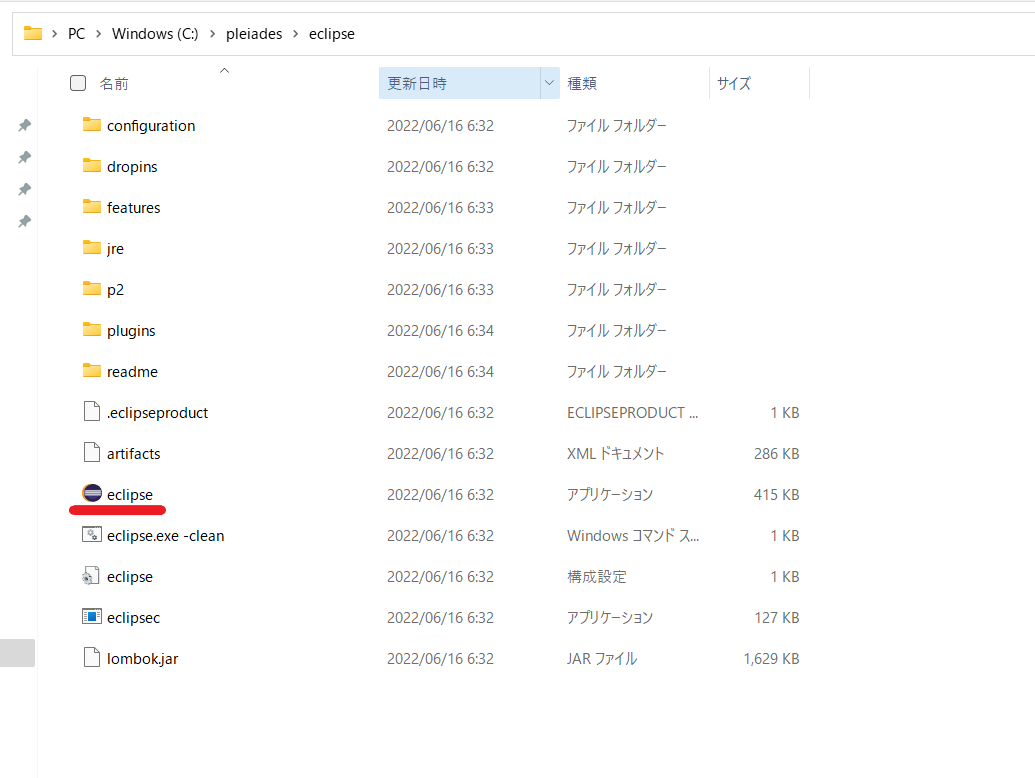Select the dropins folder name

[132, 166]
